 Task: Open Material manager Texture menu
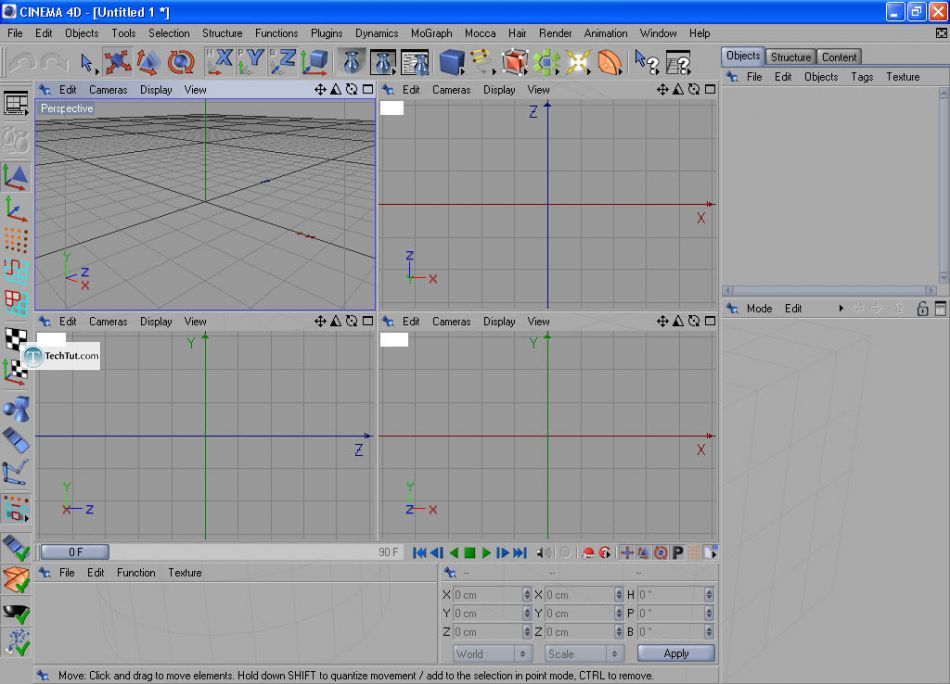pos(185,573)
